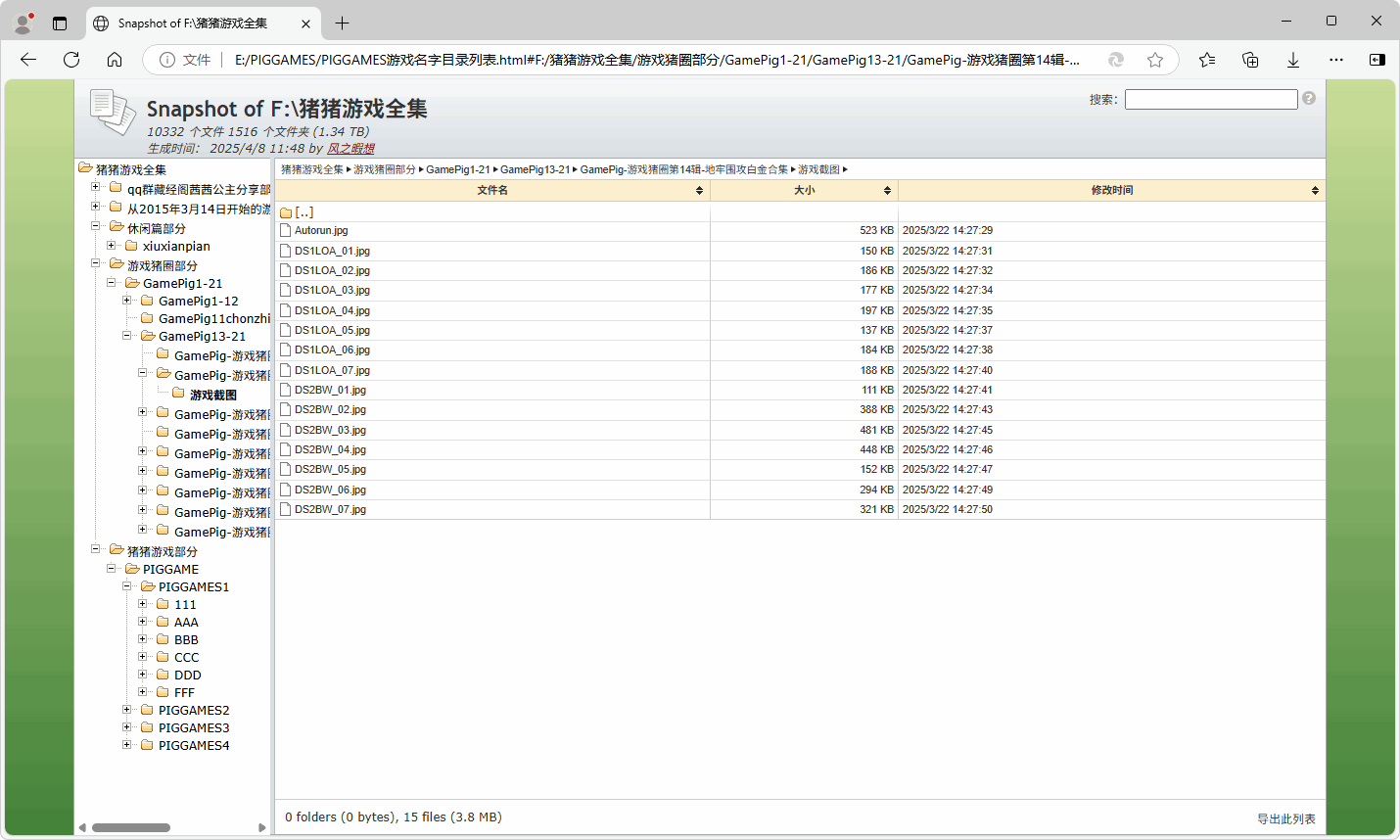
Task: Open the DS1LOA_01.jpg file entry
Action: pos(332,251)
